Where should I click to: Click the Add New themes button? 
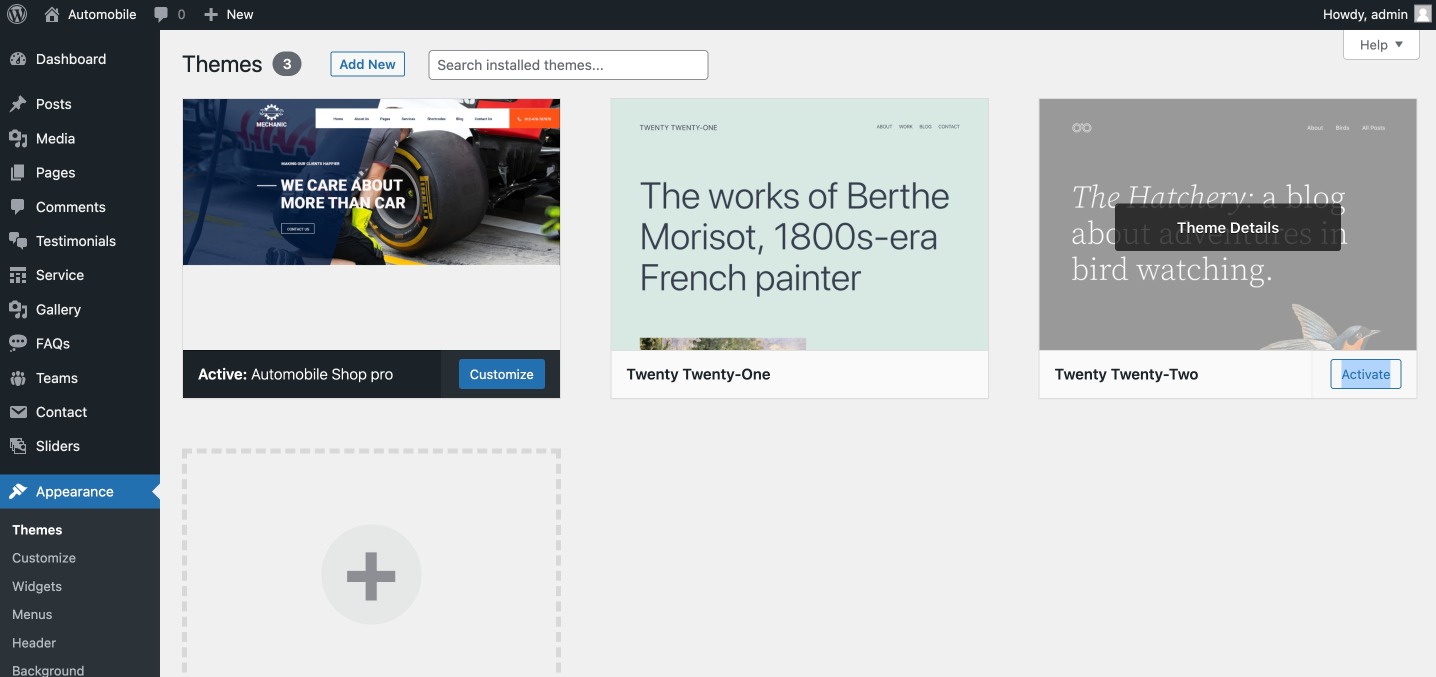pos(367,64)
